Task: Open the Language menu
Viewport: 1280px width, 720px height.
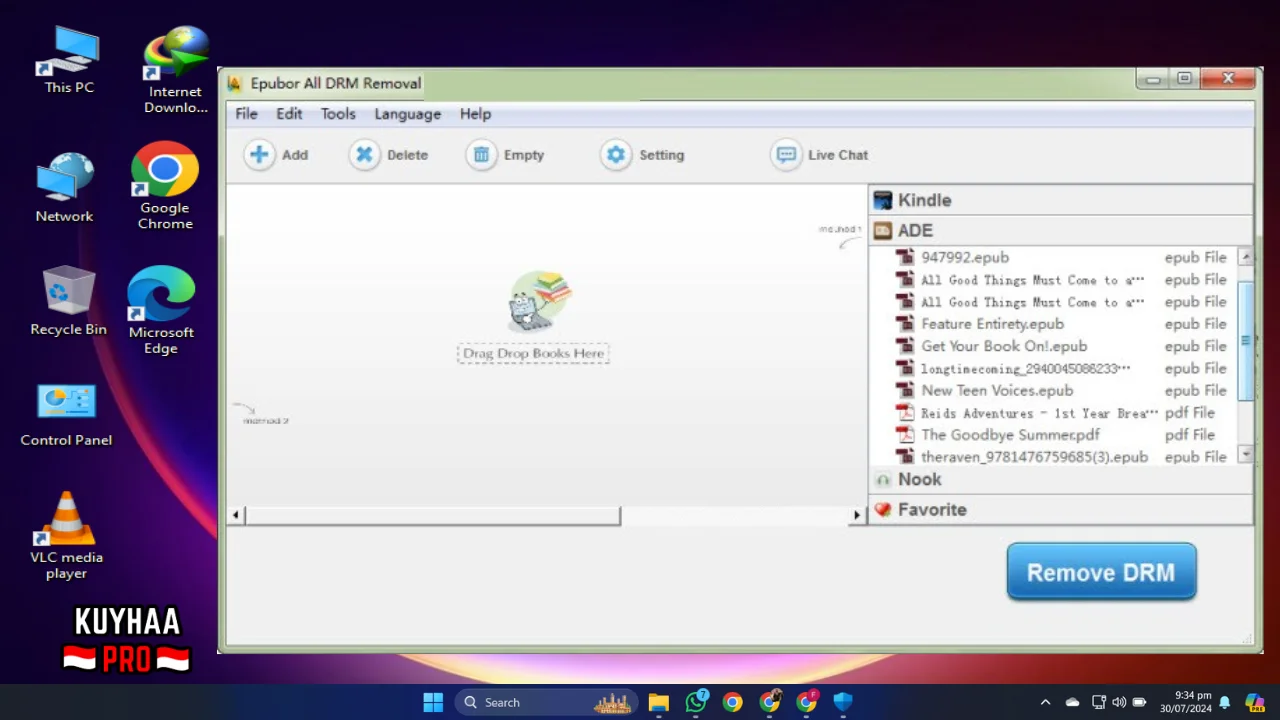Action: [x=407, y=114]
